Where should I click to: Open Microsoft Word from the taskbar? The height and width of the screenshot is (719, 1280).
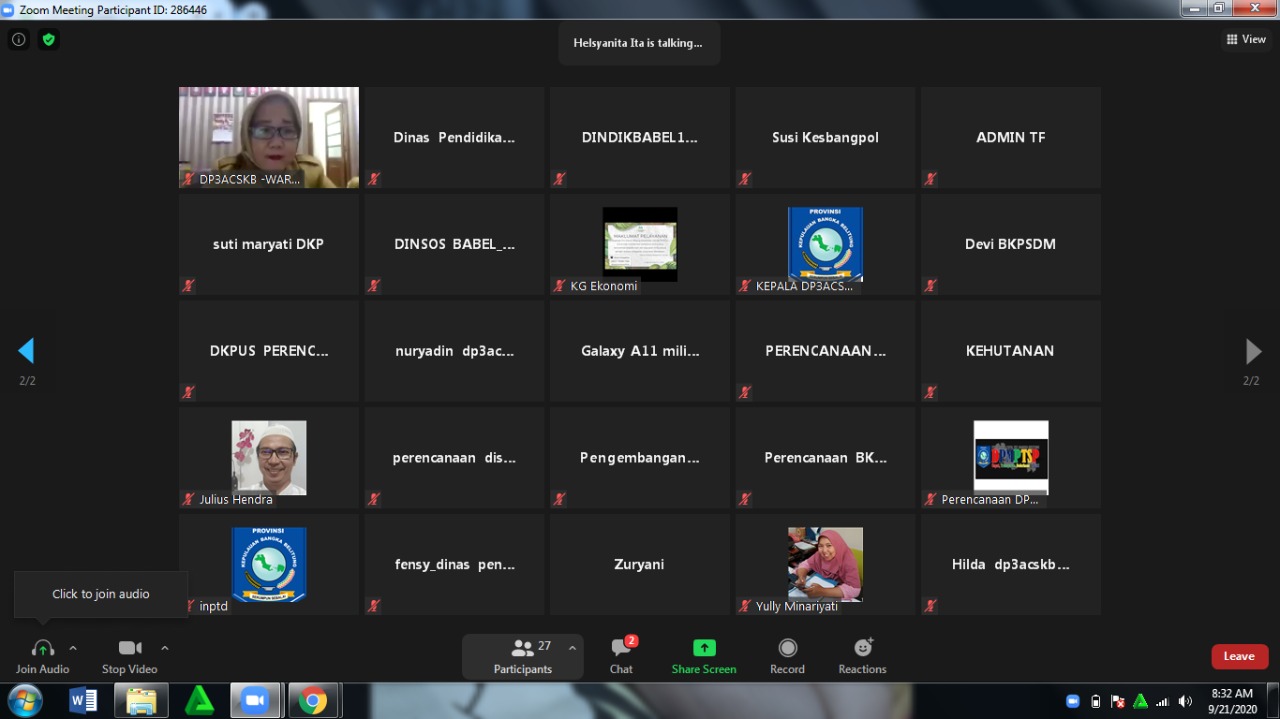point(83,701)
